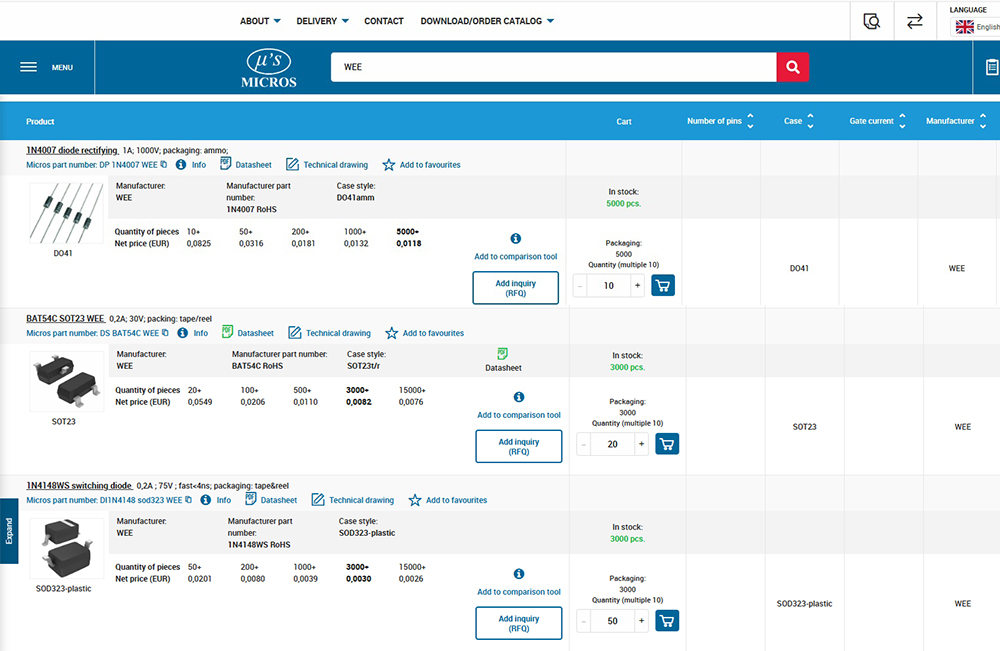Click the BAT54C quantity field showing 20

click(x=612, y=444)
